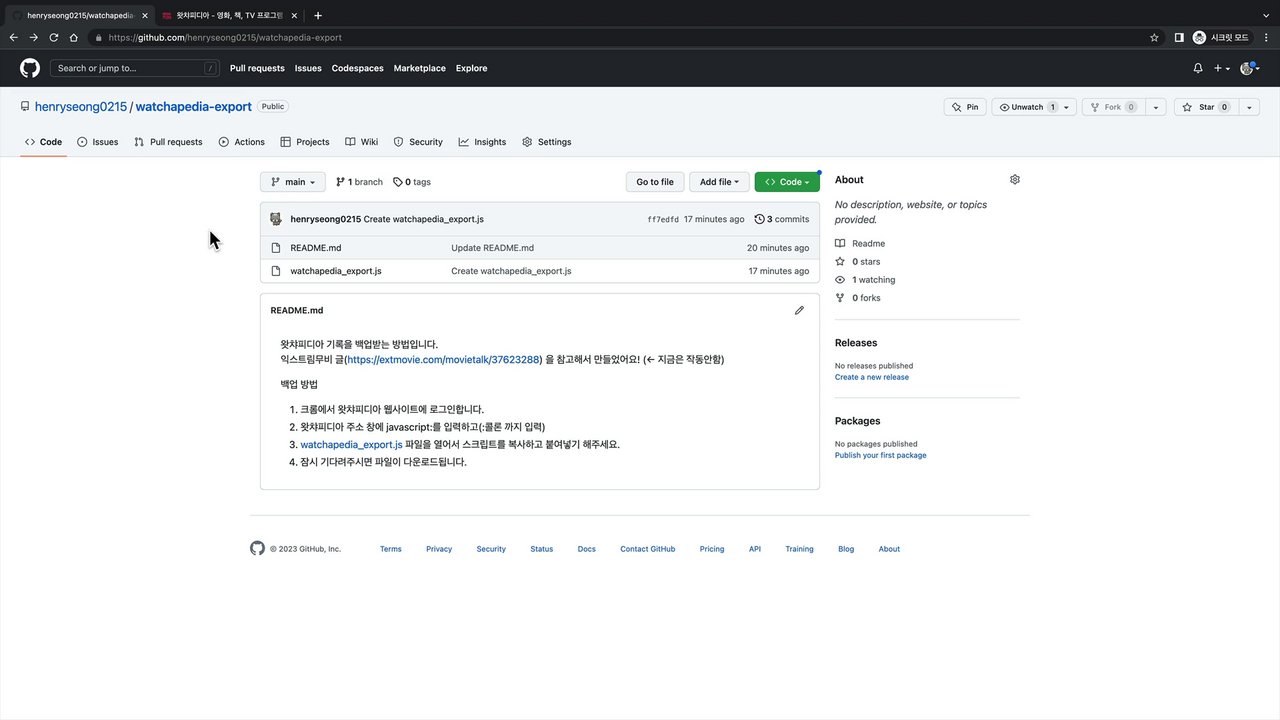
Task: Select the Pull requests repository tab
Action: pos(168,142)
